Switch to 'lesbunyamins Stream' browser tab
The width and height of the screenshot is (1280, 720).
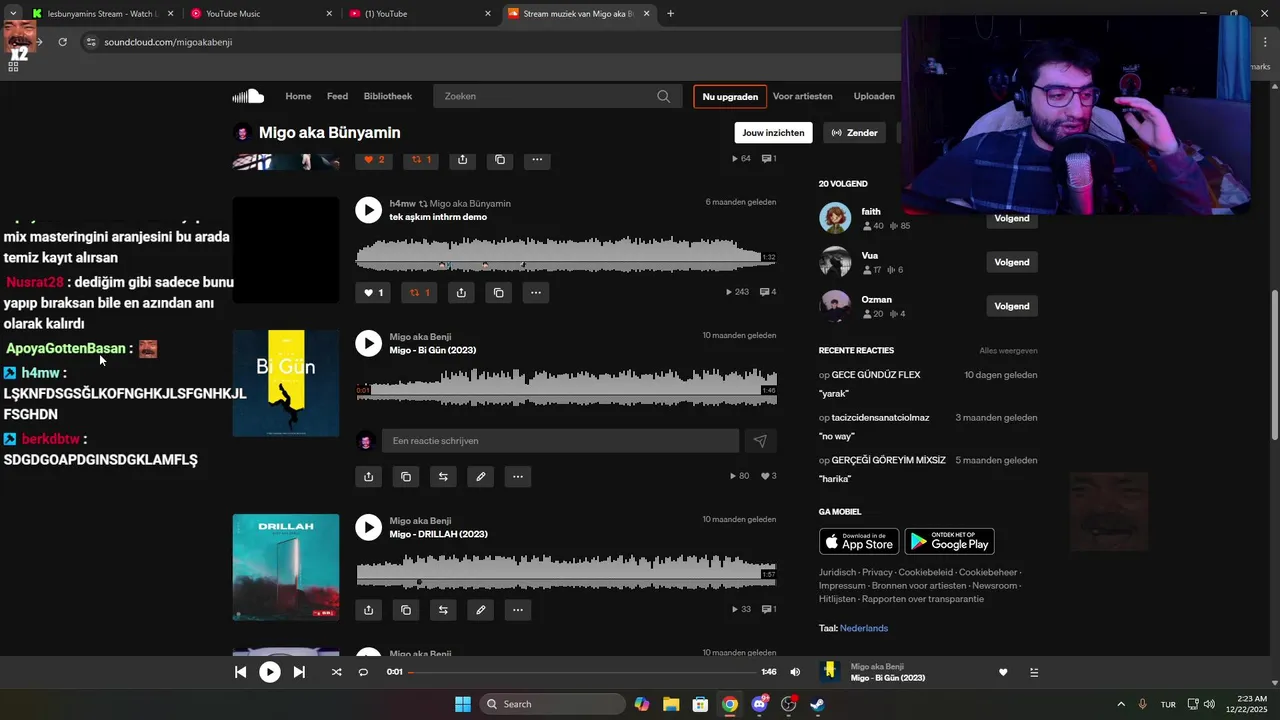pos(102,14)
